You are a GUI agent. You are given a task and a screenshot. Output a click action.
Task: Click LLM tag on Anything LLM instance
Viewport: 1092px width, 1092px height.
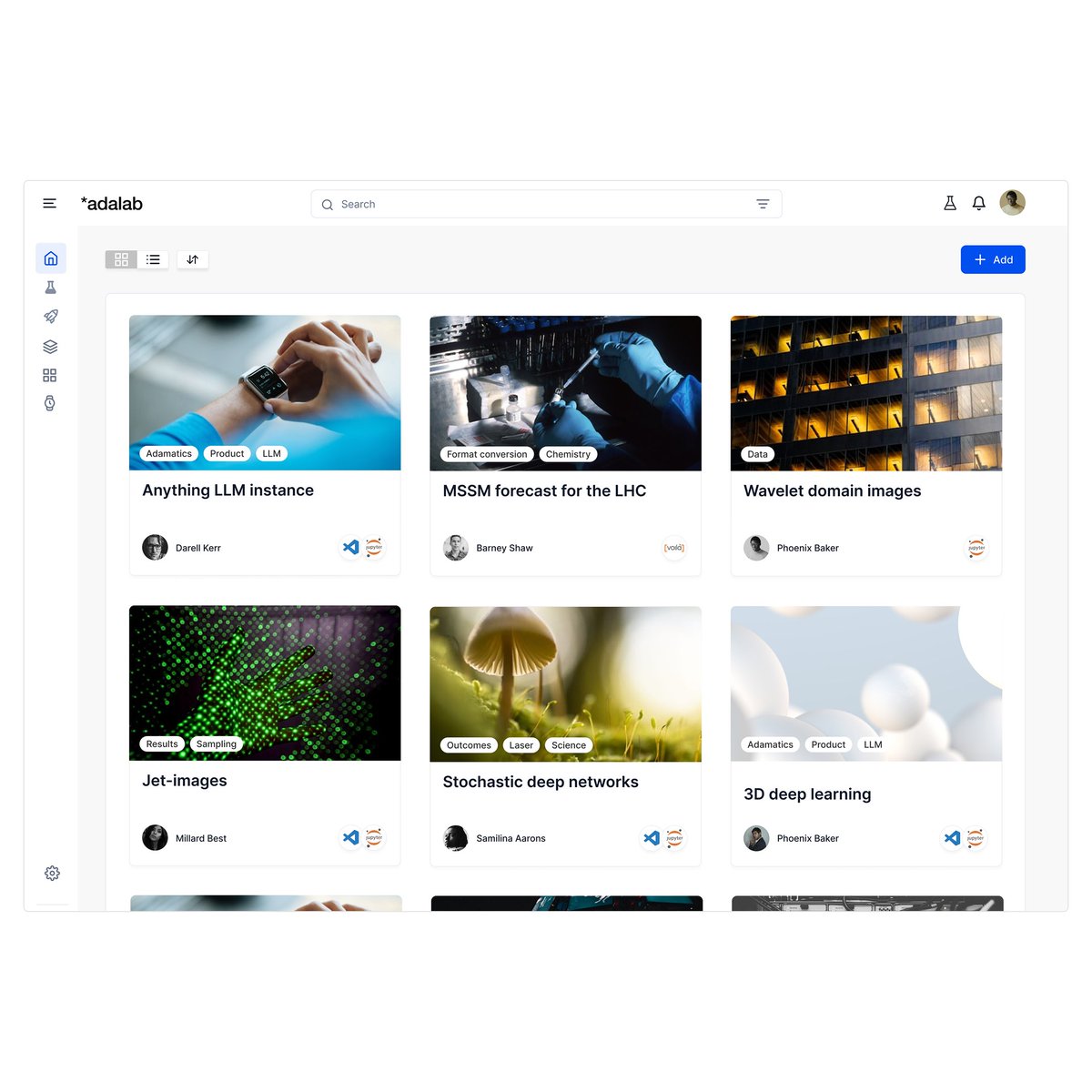(272, 453)
